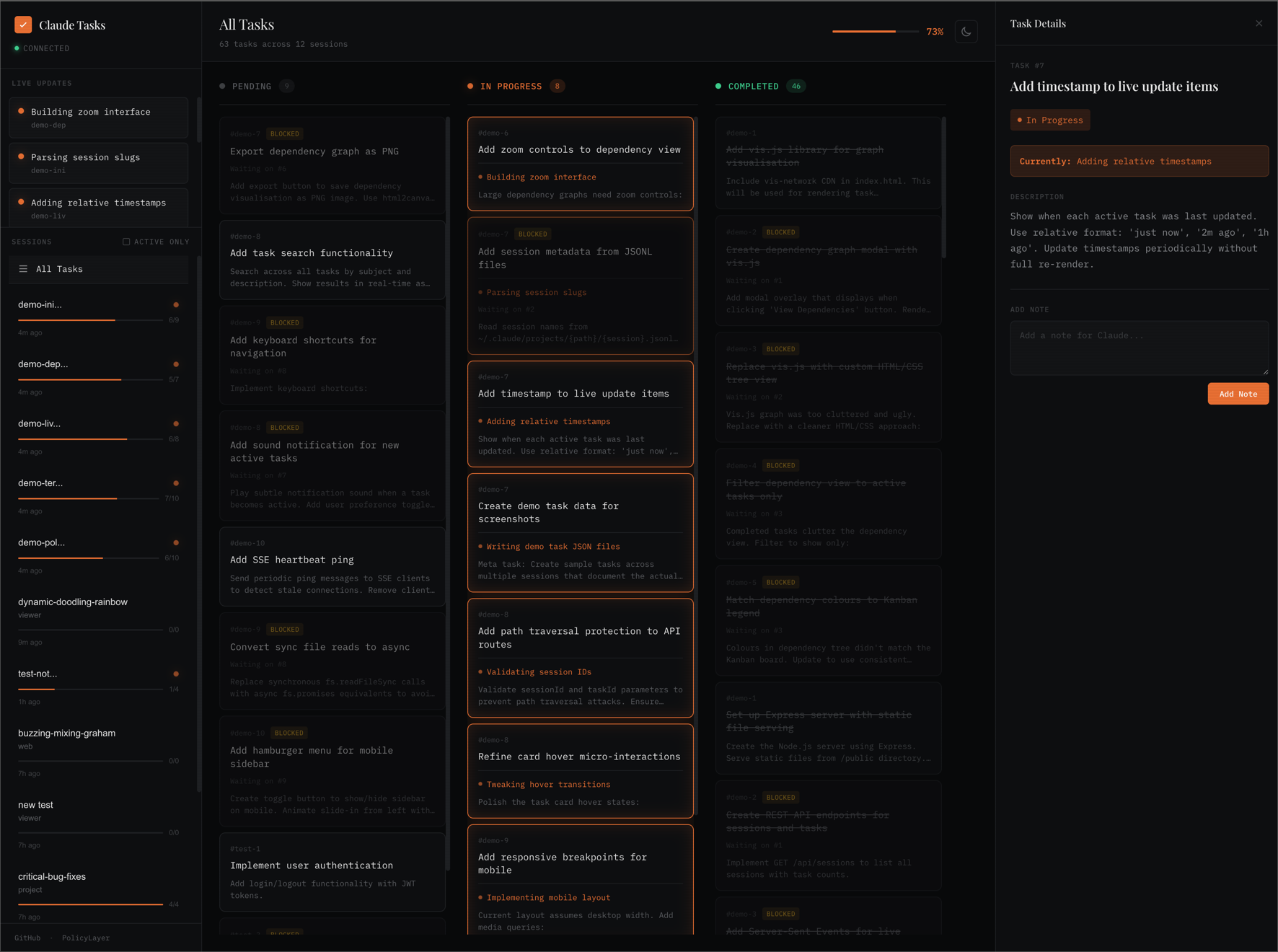Click the Add Note button
This screenshot has height=952, width=1278.
click(1238, 393)
